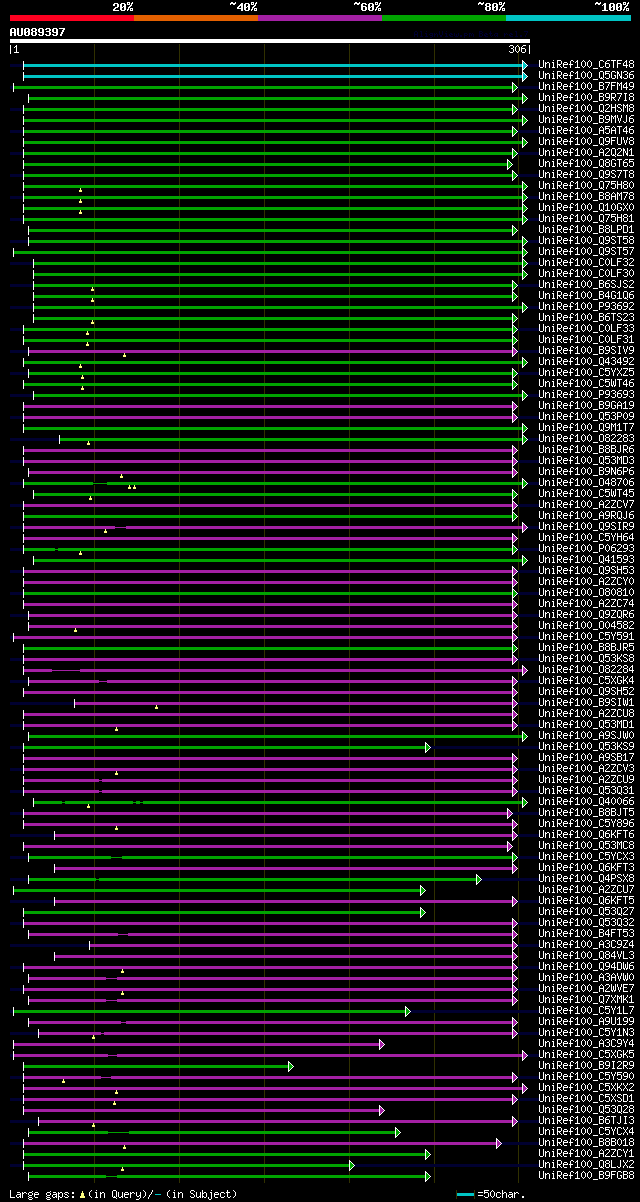Select the UniRef100_Q8GT65 label

(x=586, y=163)
